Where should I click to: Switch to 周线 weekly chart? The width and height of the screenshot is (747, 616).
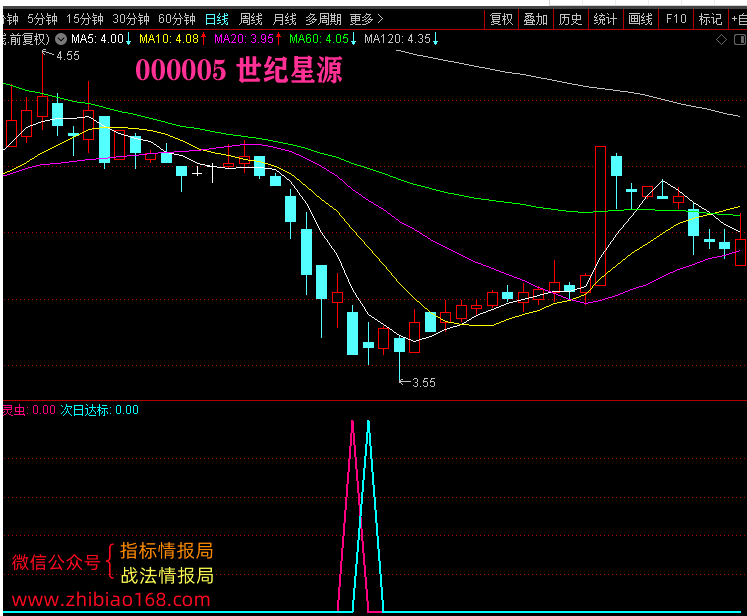click(251, 19)
